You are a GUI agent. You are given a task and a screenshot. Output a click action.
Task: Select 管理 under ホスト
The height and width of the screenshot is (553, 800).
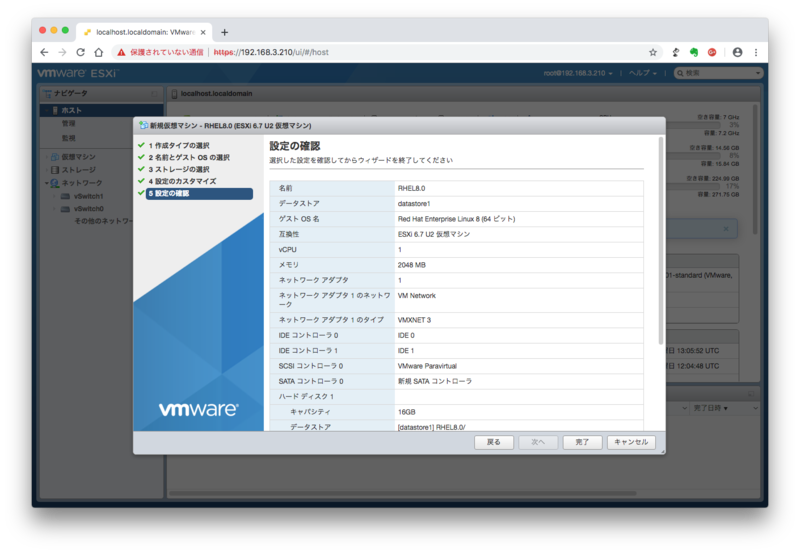coord(68,123)
